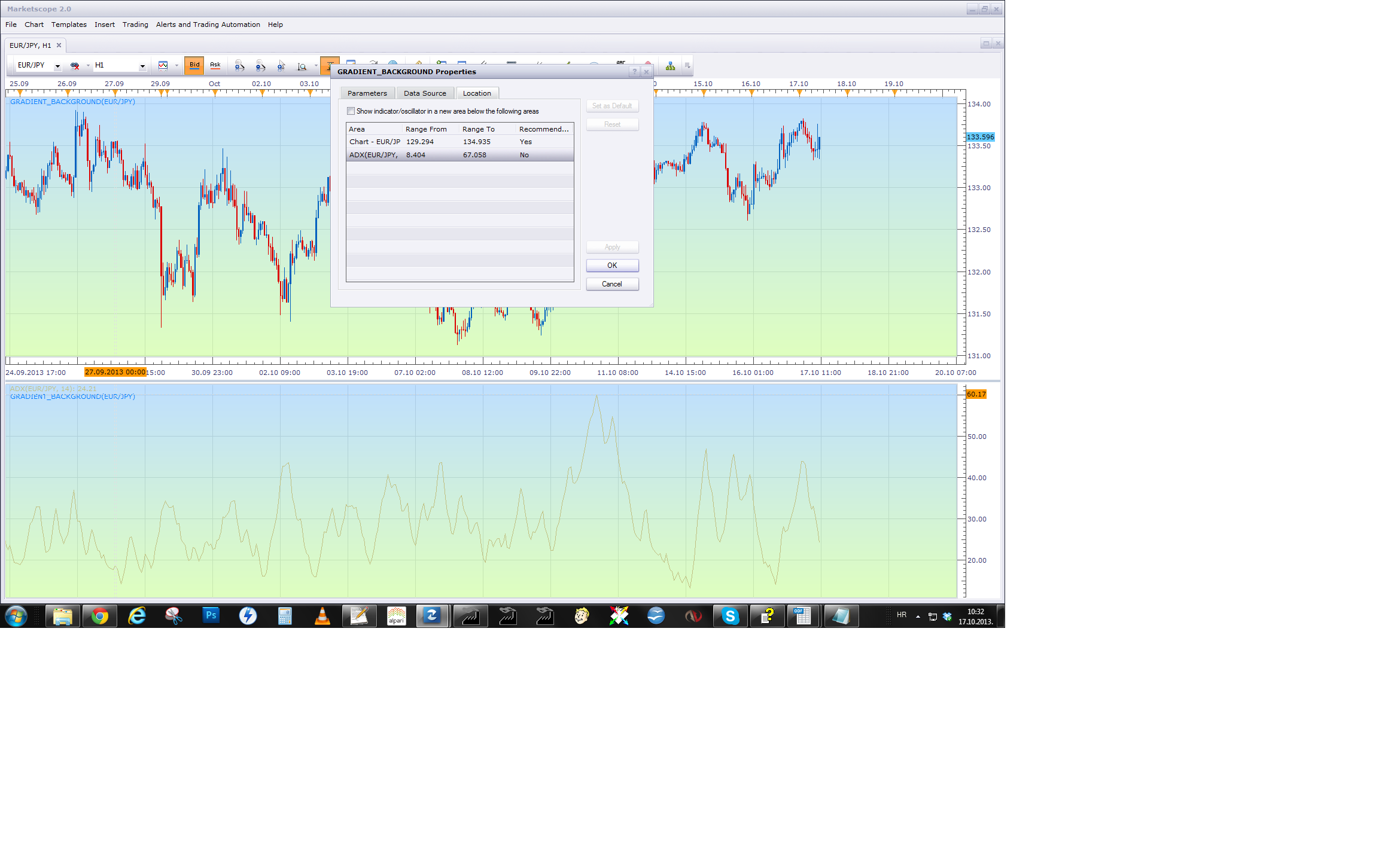
Task: Click the zoom out magnifier icon
Action: (x=260, y=66)
